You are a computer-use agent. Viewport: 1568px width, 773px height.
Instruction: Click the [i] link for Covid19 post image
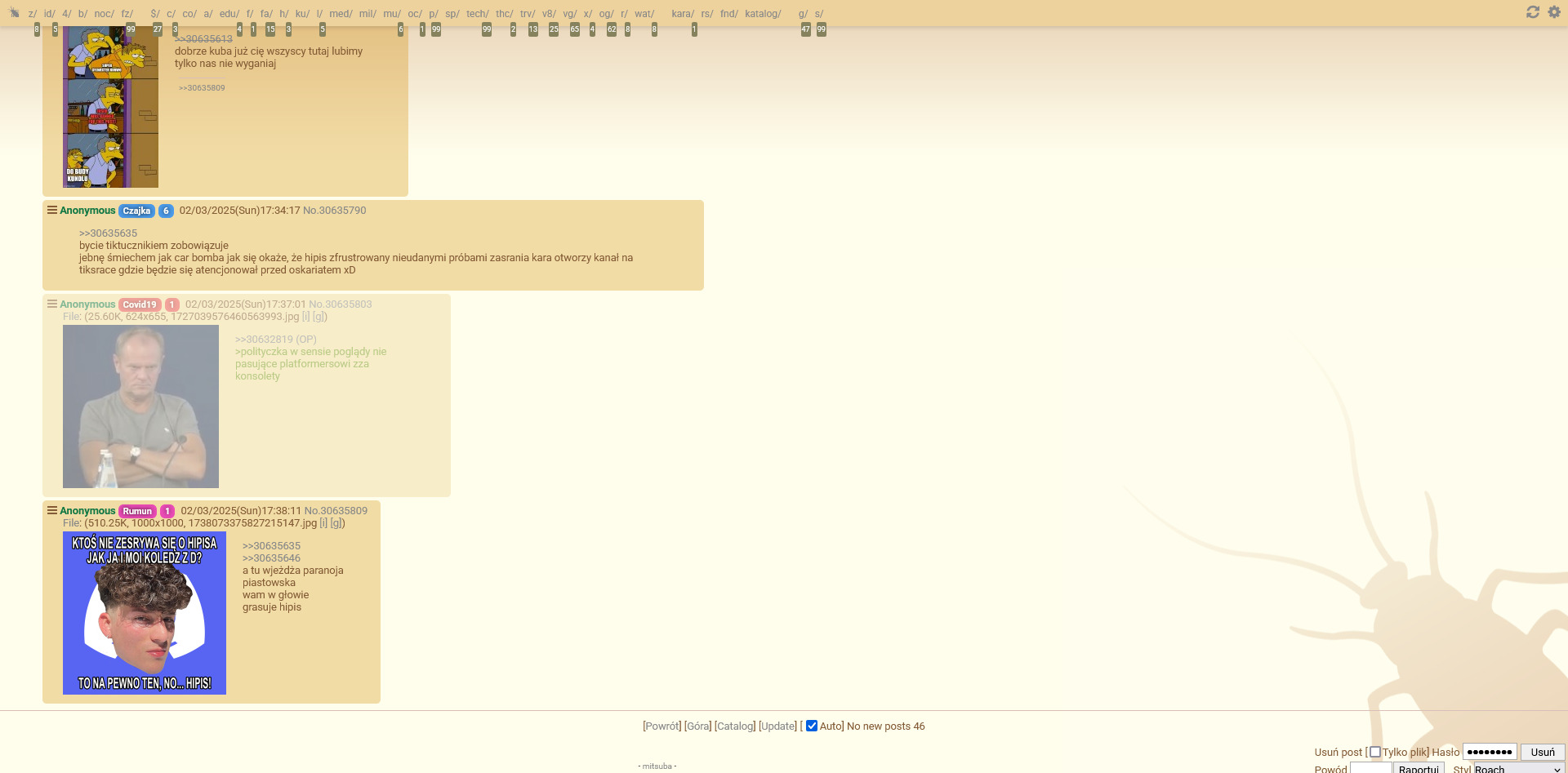point(306,317)
